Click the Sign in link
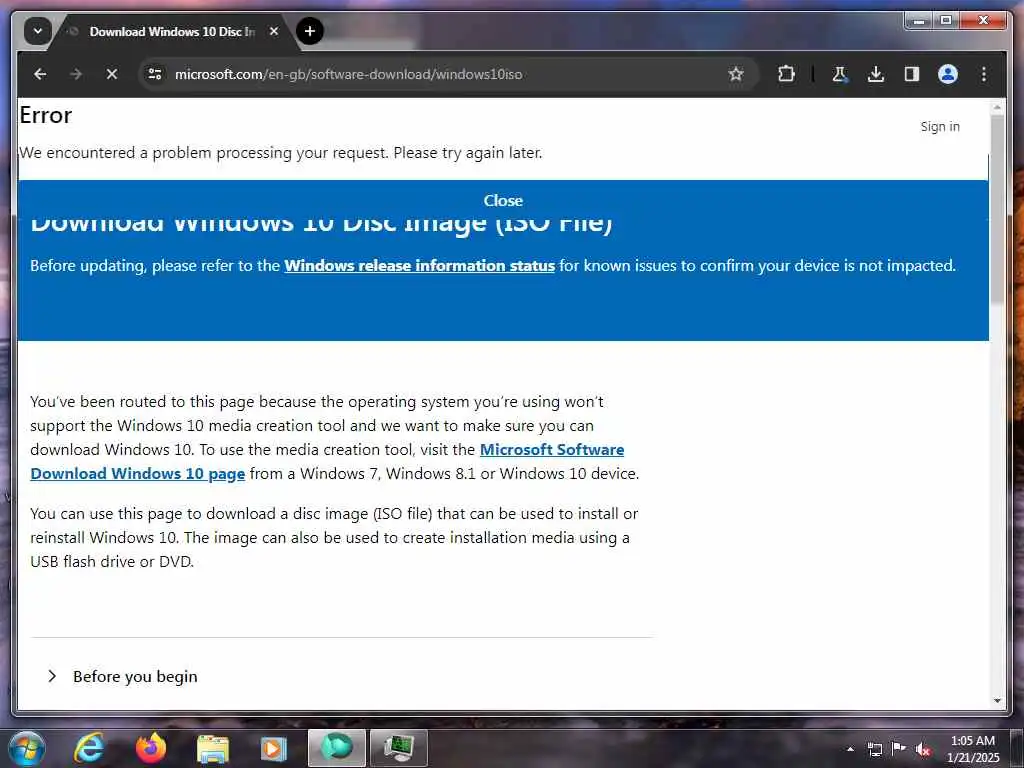Screen dimensions: 1024x768 point(940,127)
